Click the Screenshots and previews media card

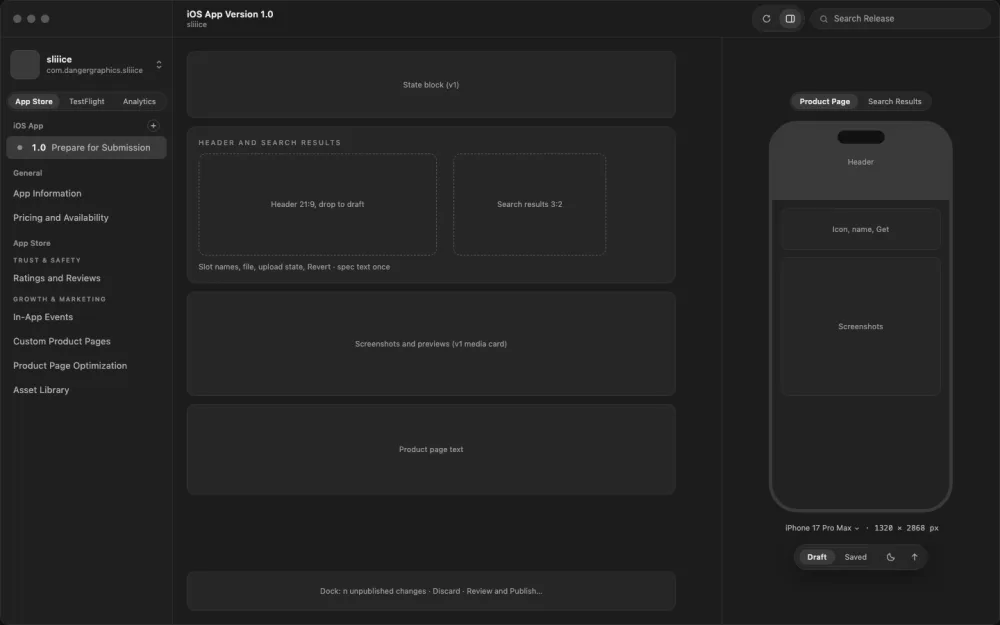click(431, 344)
